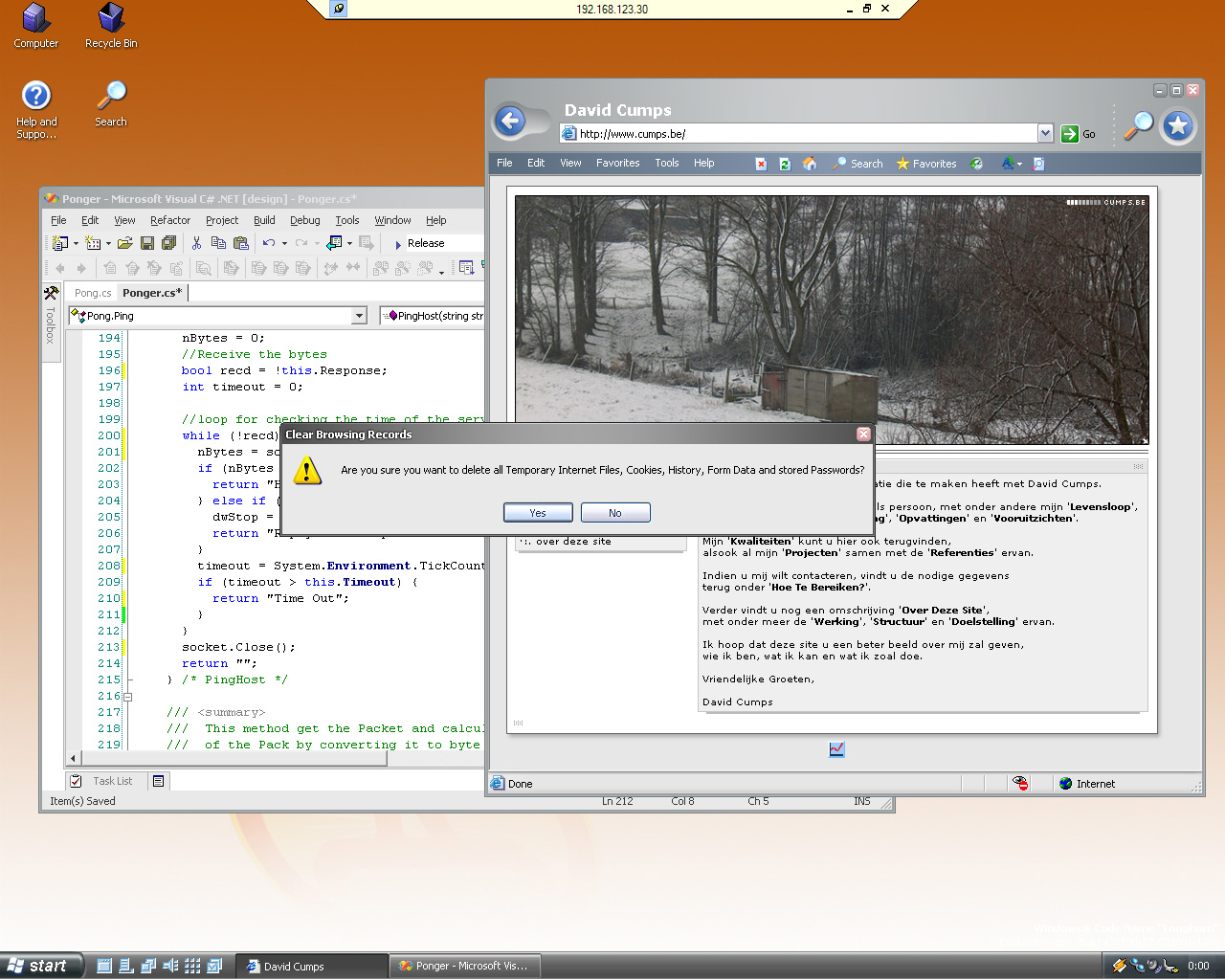Close the Clear Browsing Records dialog
The width and height of the screenshot is (1225, 980).
[x=863, y=434]
